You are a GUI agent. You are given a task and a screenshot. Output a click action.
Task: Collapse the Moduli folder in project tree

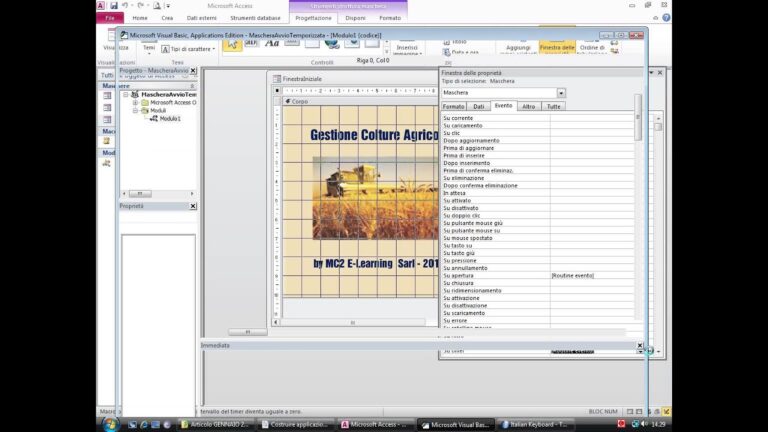[x=136, y=111]
